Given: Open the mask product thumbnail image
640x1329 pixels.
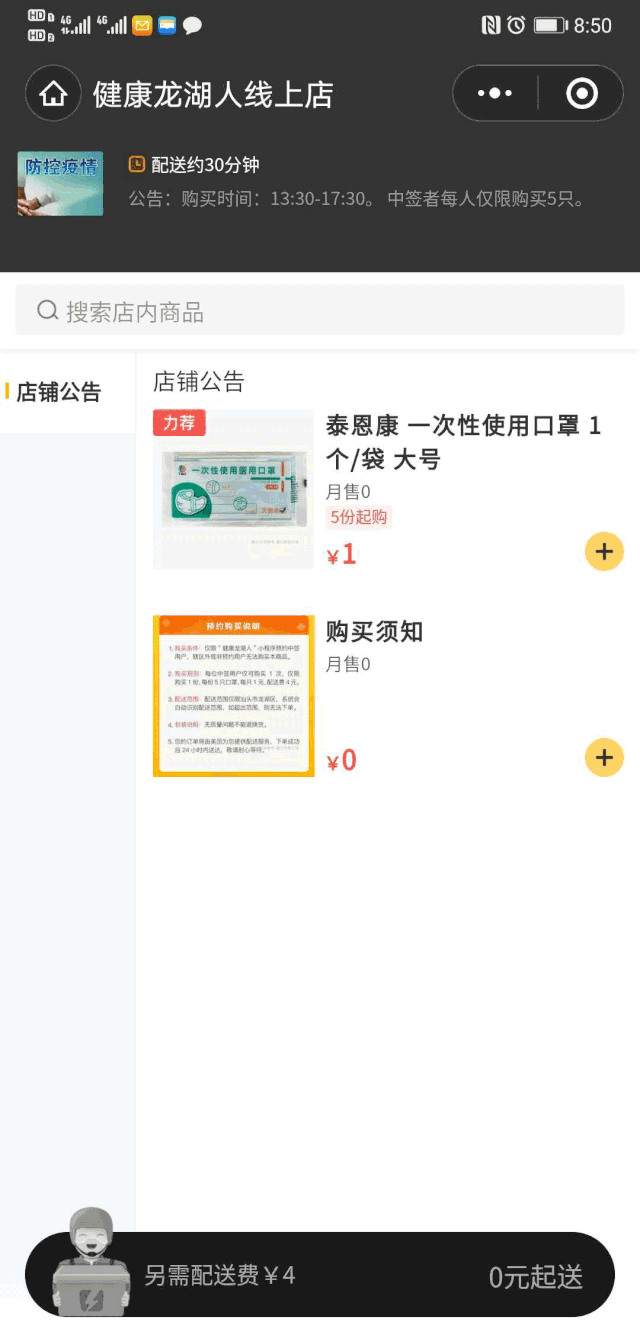Looking at the screenshot, I should click(x=233, y=490).
